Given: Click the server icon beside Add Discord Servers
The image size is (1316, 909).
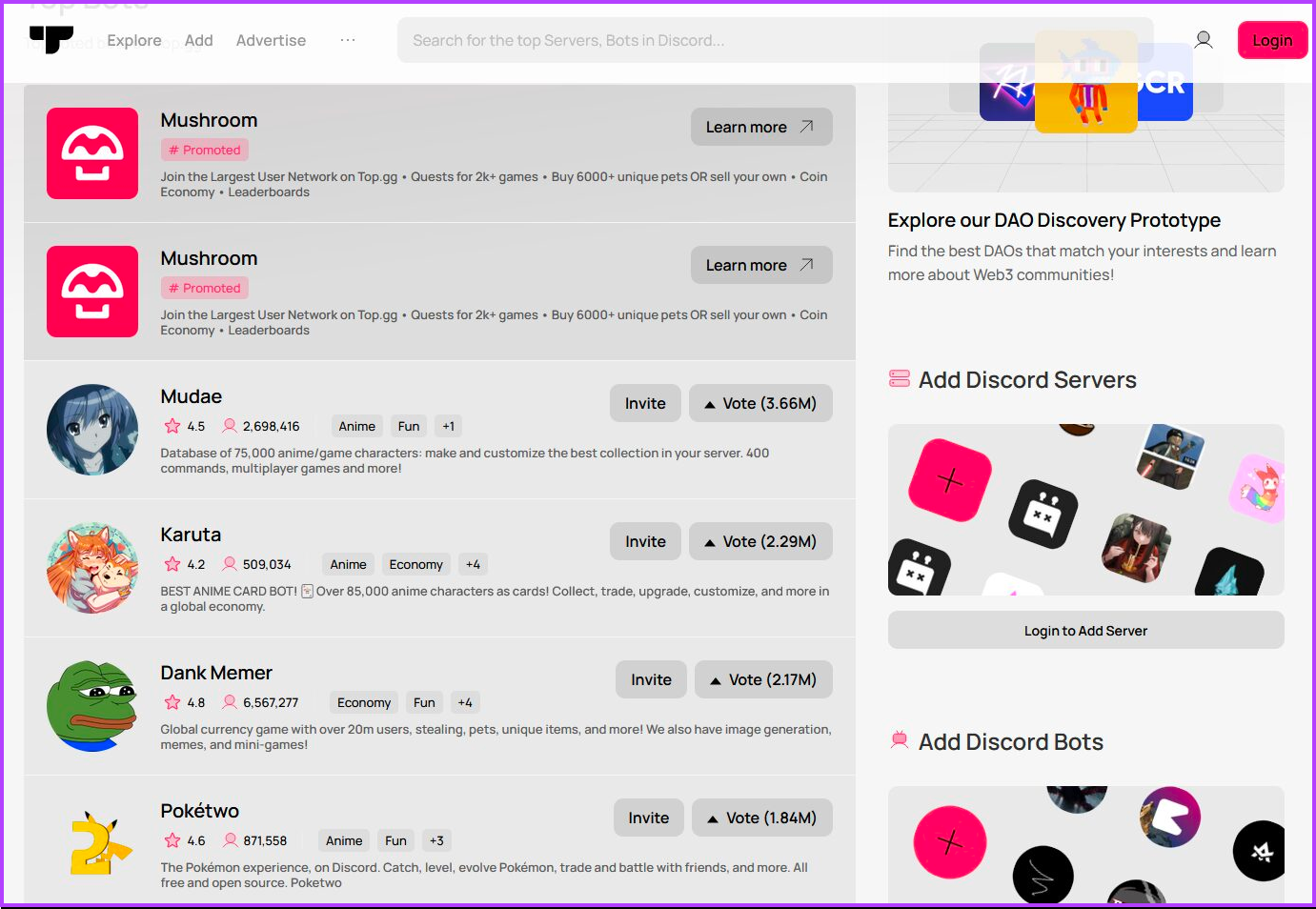Looking at the screenshot, I should [x=899, y=379].
